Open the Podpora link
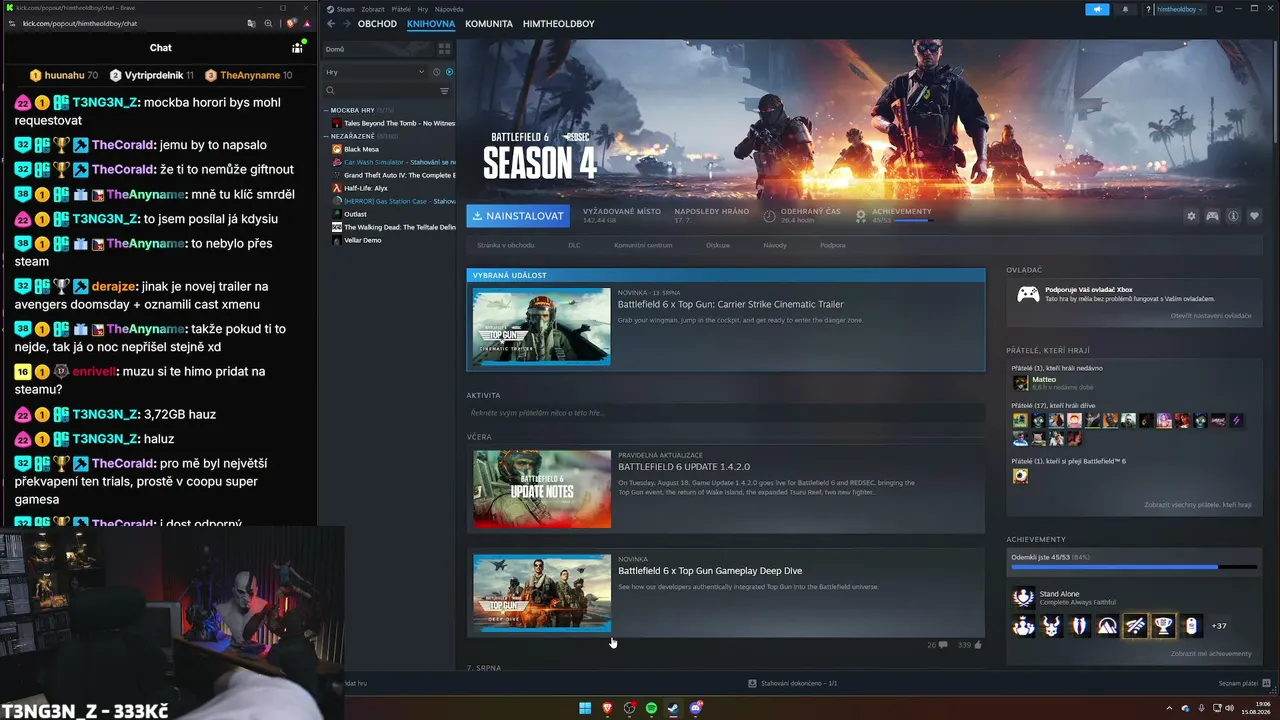This screenshot has width=1280, height=720. point(833,245)
